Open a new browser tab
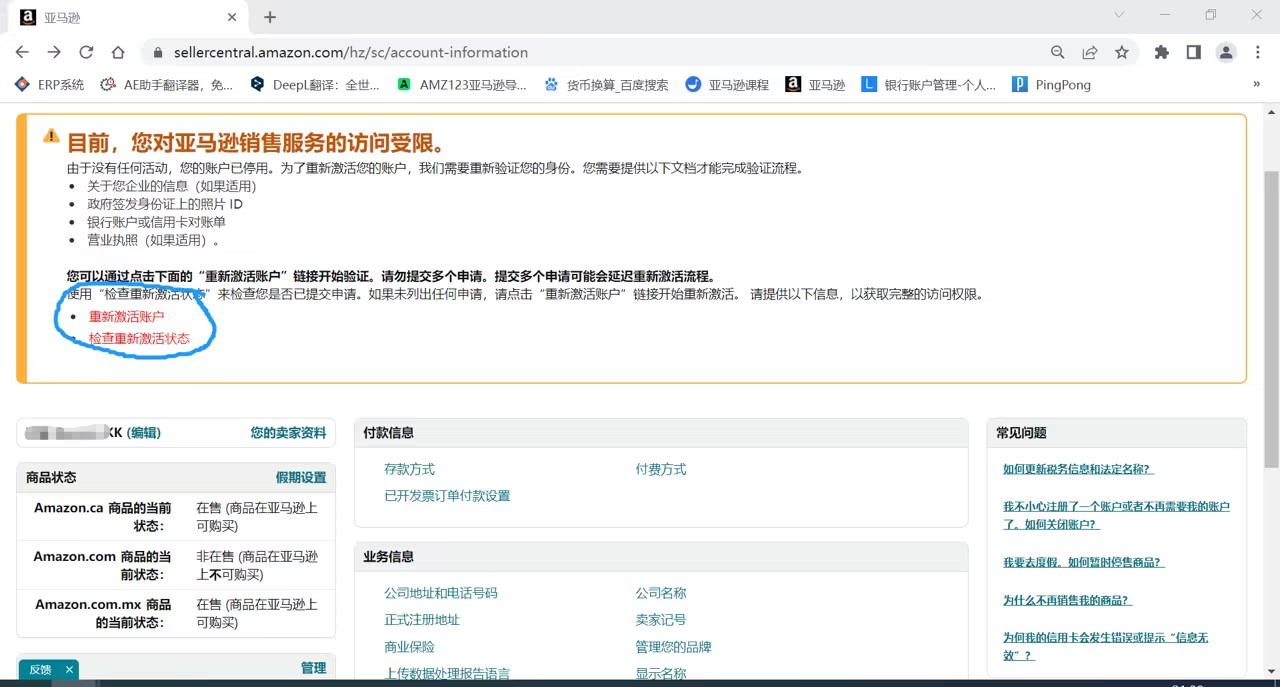Image resolution: width=1280 pixels, height=687 pixels. (270, 17)
